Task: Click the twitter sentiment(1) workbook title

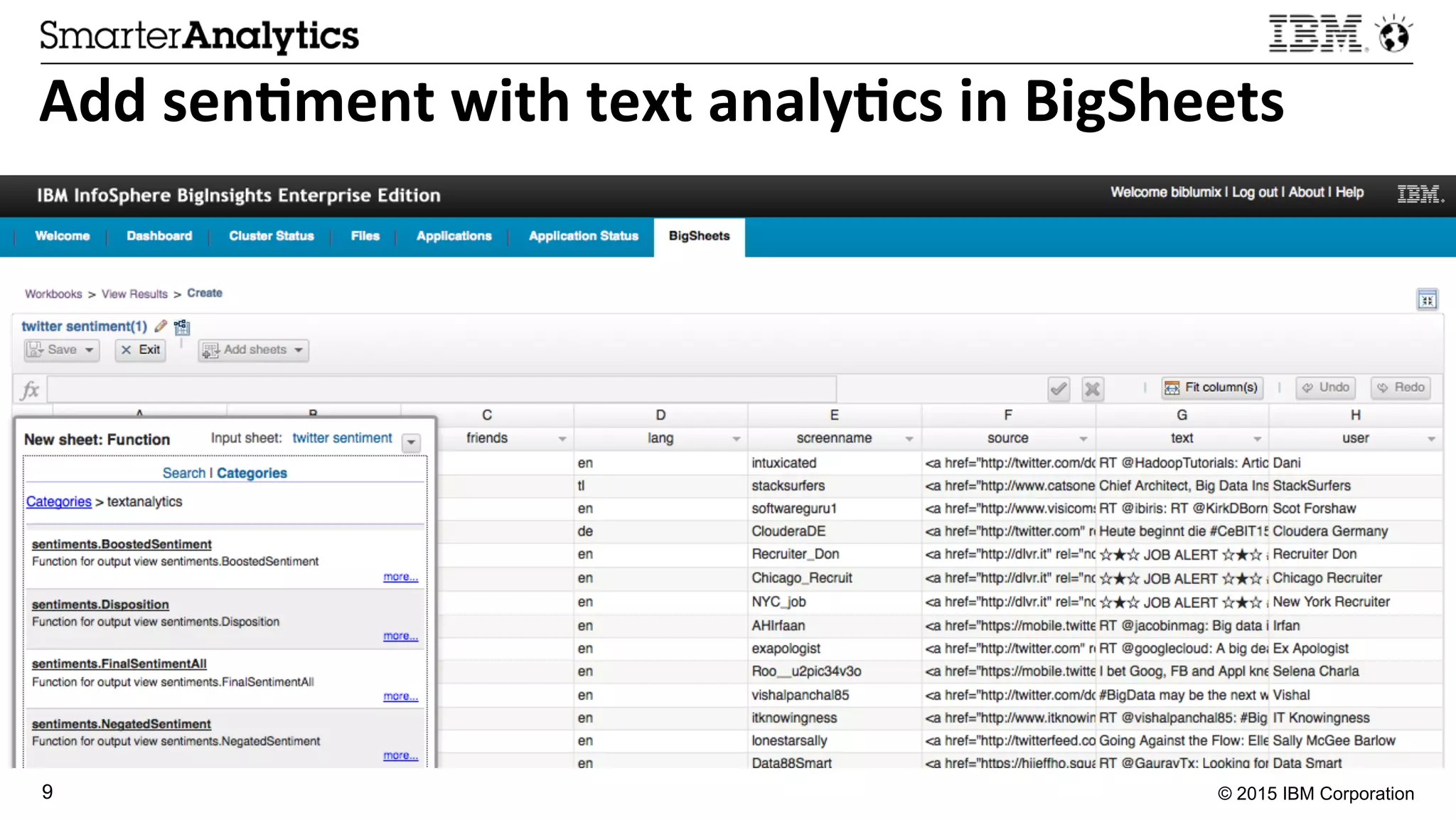Action: 84,326
